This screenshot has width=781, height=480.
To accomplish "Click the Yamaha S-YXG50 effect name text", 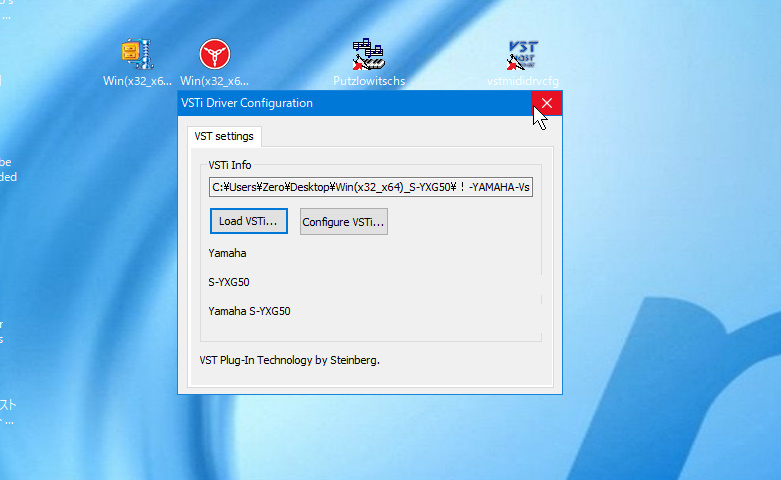I will click(x=249, y=311).
